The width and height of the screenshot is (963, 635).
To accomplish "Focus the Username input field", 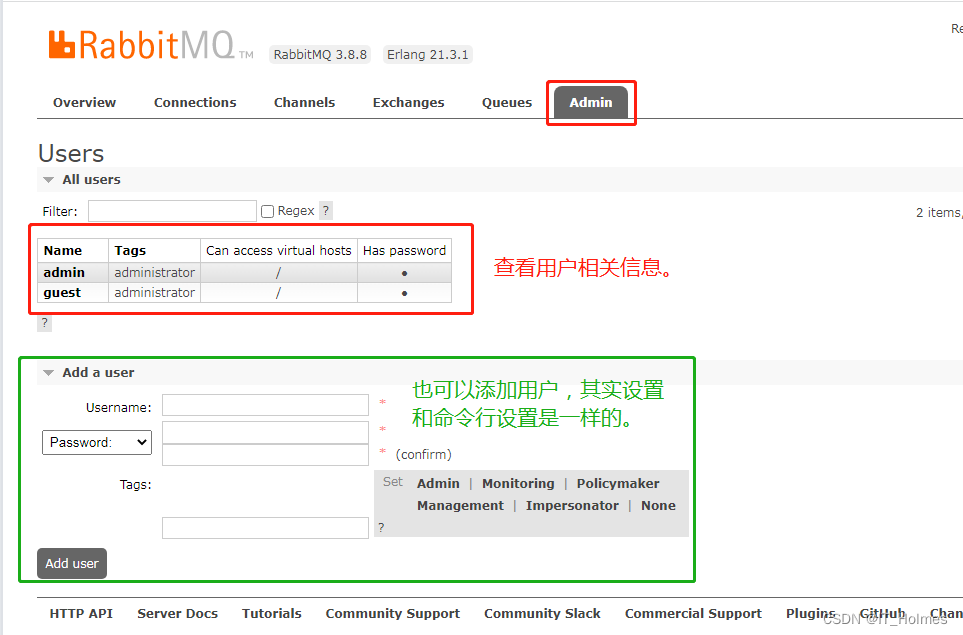I will click(x=265, y=405).
